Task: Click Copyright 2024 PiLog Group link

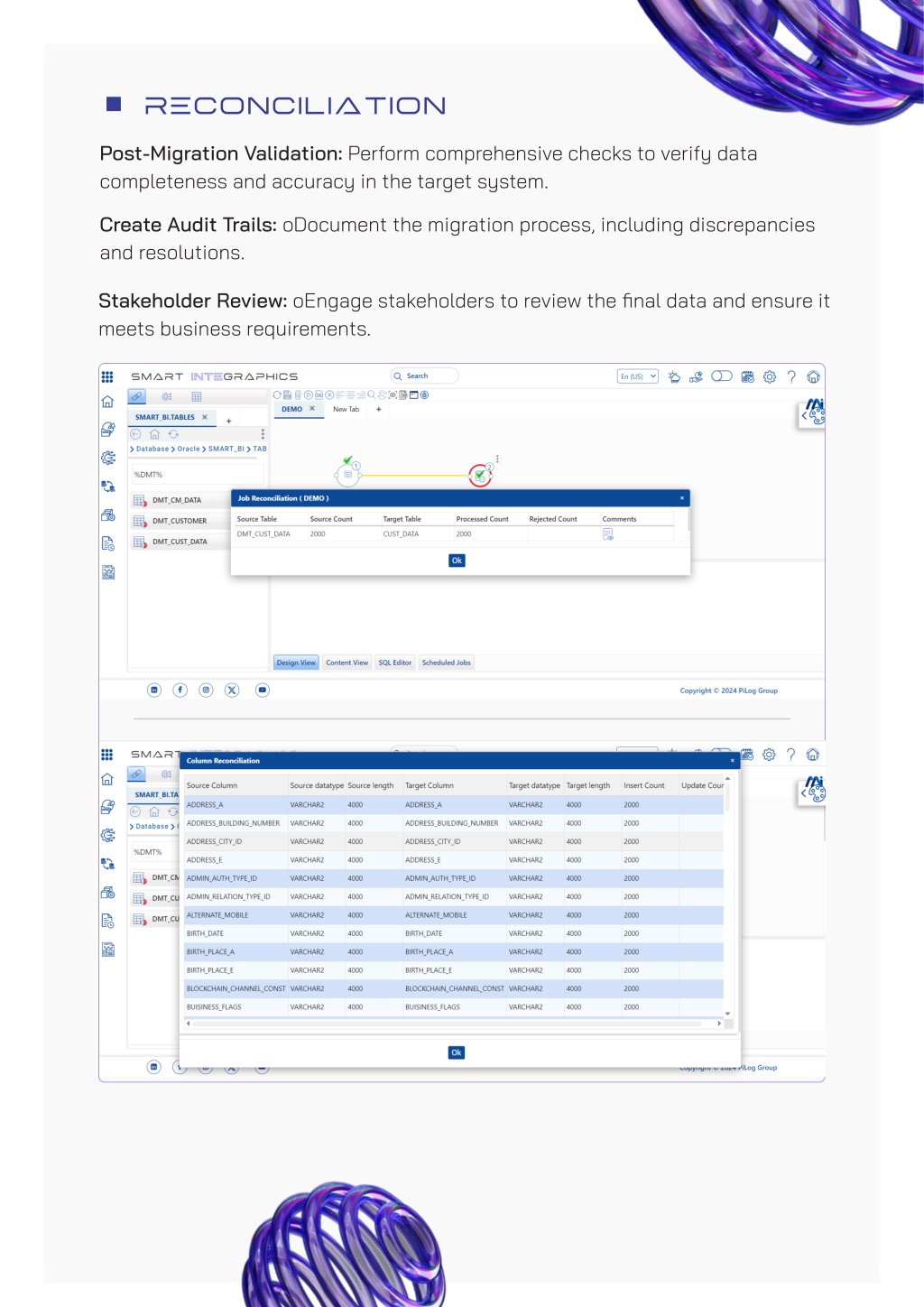Action: (729, 691)
